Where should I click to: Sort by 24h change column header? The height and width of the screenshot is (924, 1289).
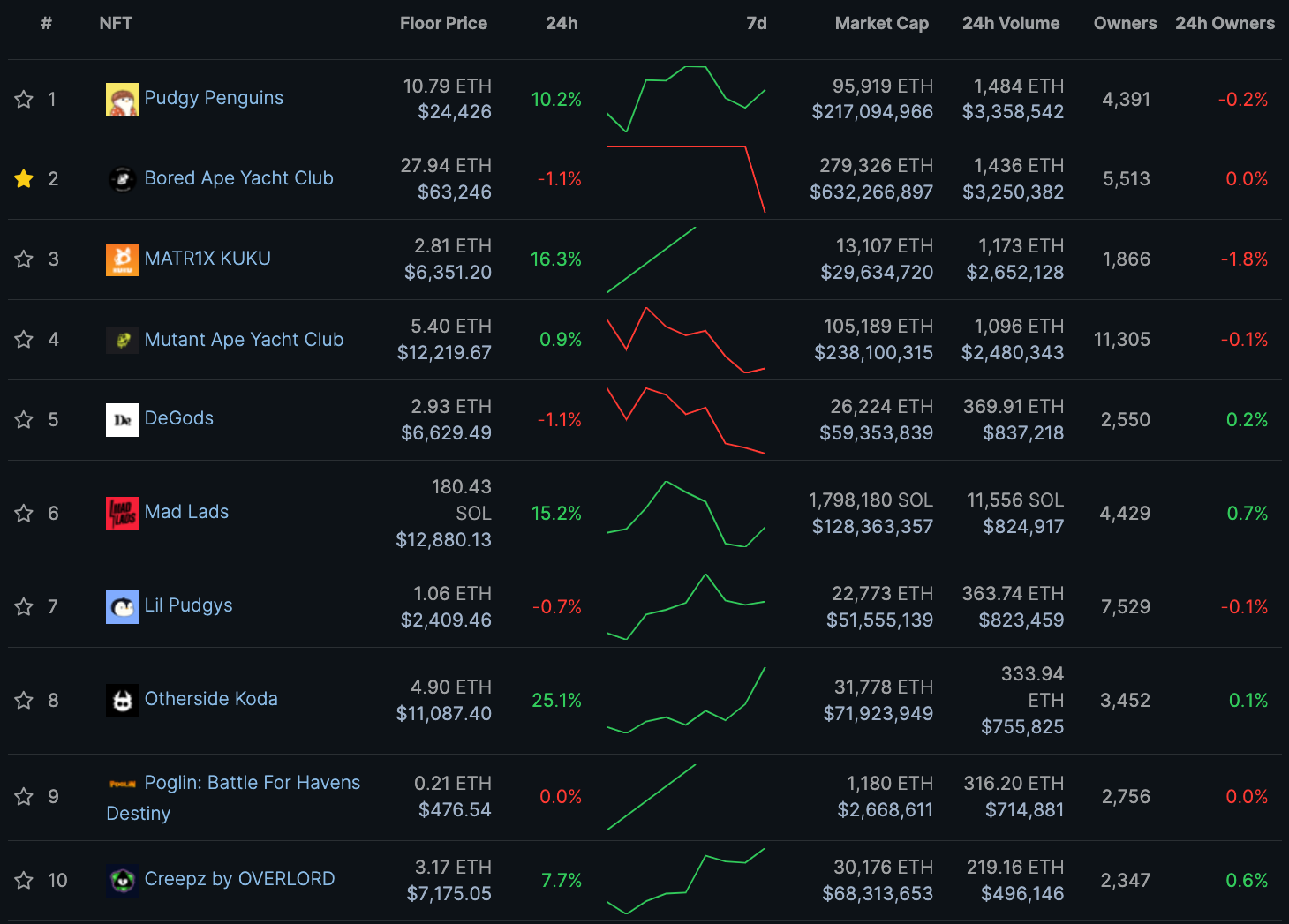(x=562, y=23)
